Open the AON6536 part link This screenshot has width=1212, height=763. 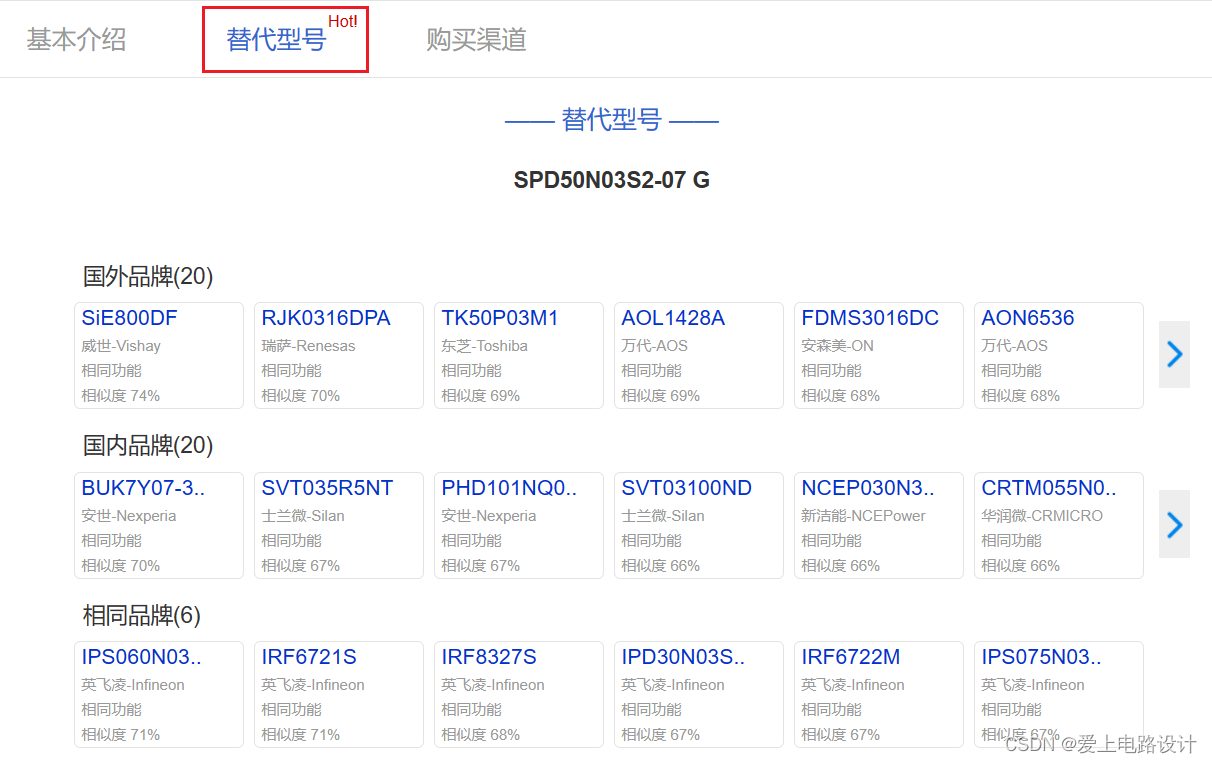click(x=1028, y=318)
